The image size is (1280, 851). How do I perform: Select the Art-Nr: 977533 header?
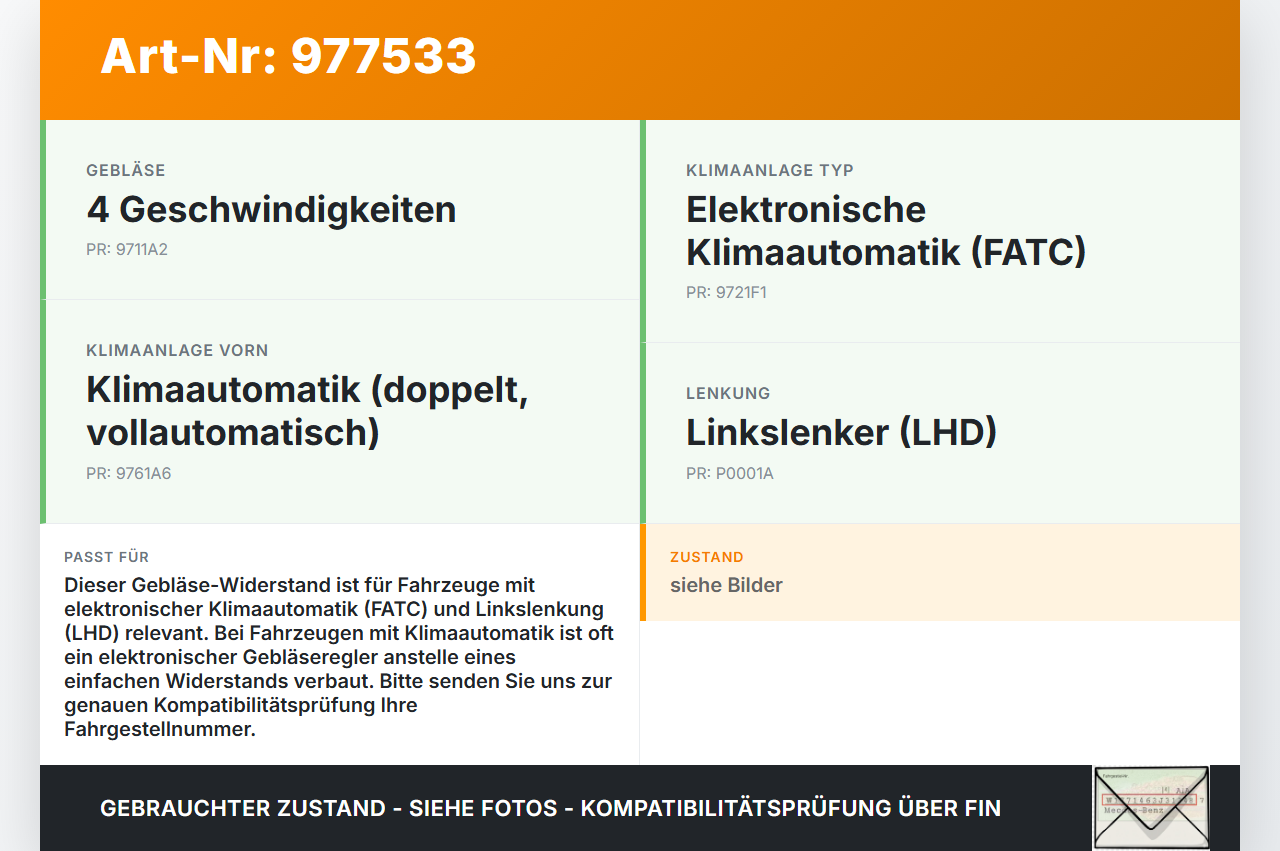(288, 57)
